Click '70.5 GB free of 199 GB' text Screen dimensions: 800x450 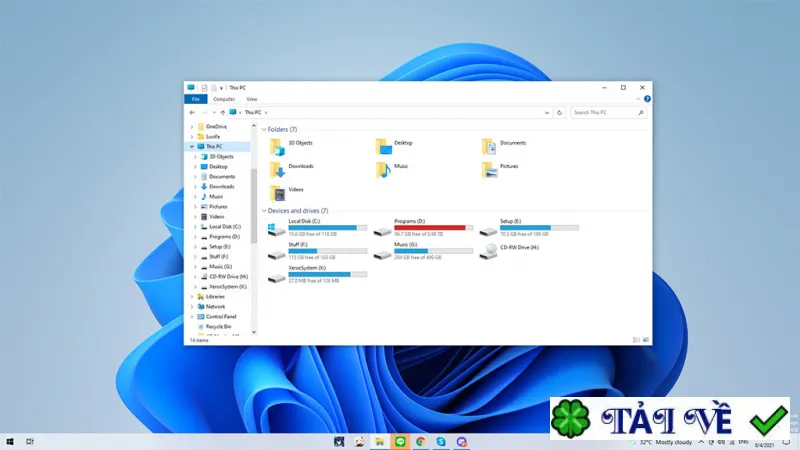[x=524, y=234]
